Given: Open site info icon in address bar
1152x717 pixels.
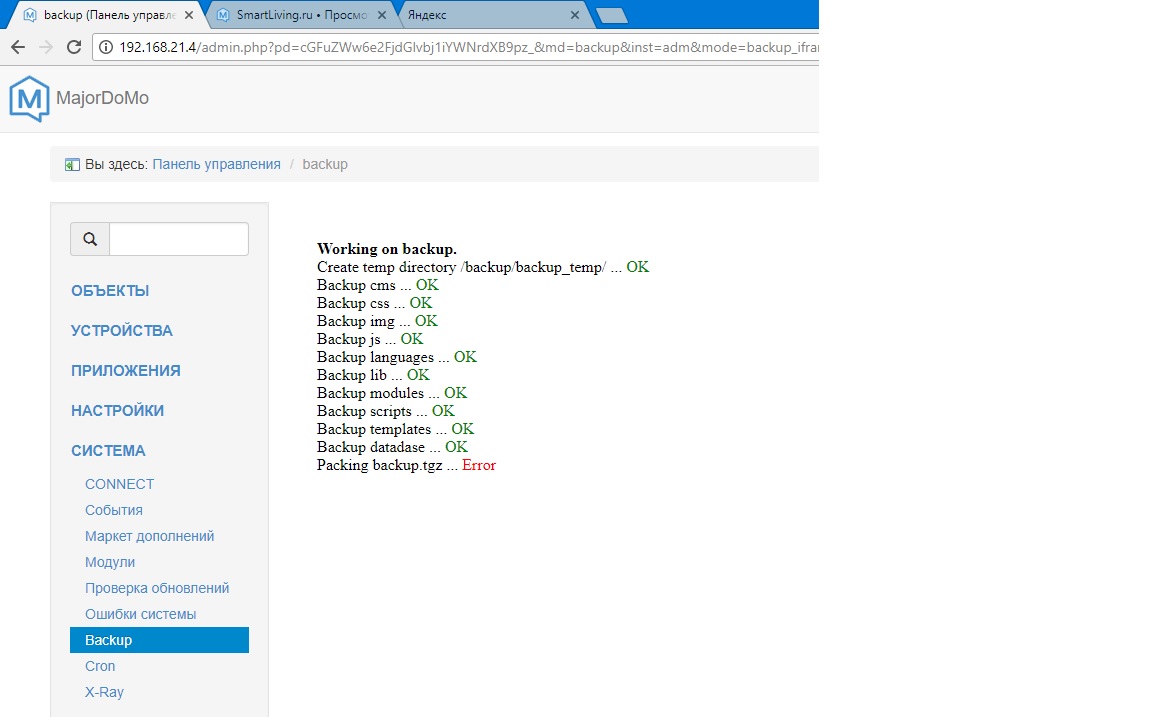Looking at the screenshot, I should pos(107,47).
